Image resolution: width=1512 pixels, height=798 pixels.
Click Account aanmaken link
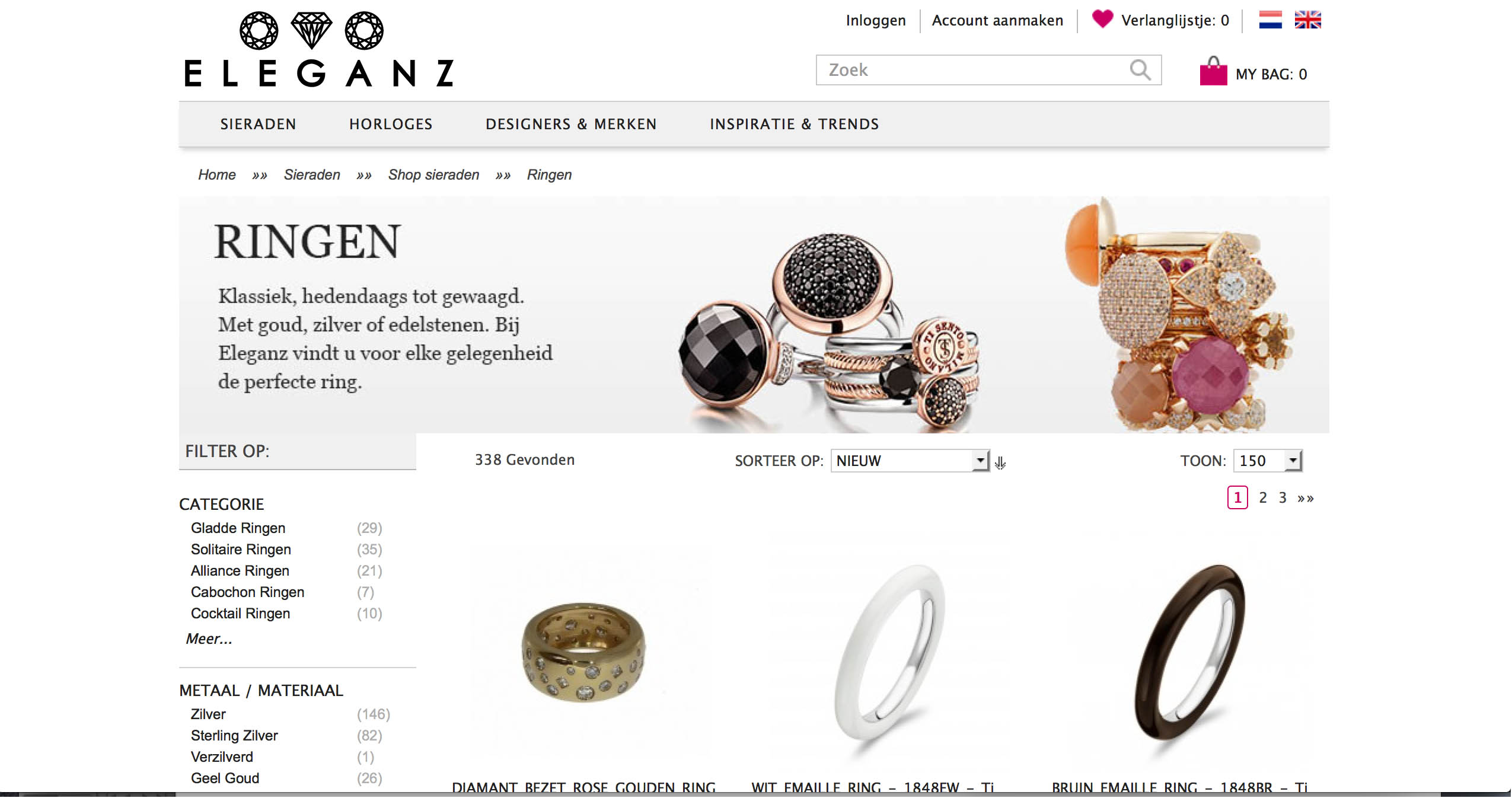997,21
